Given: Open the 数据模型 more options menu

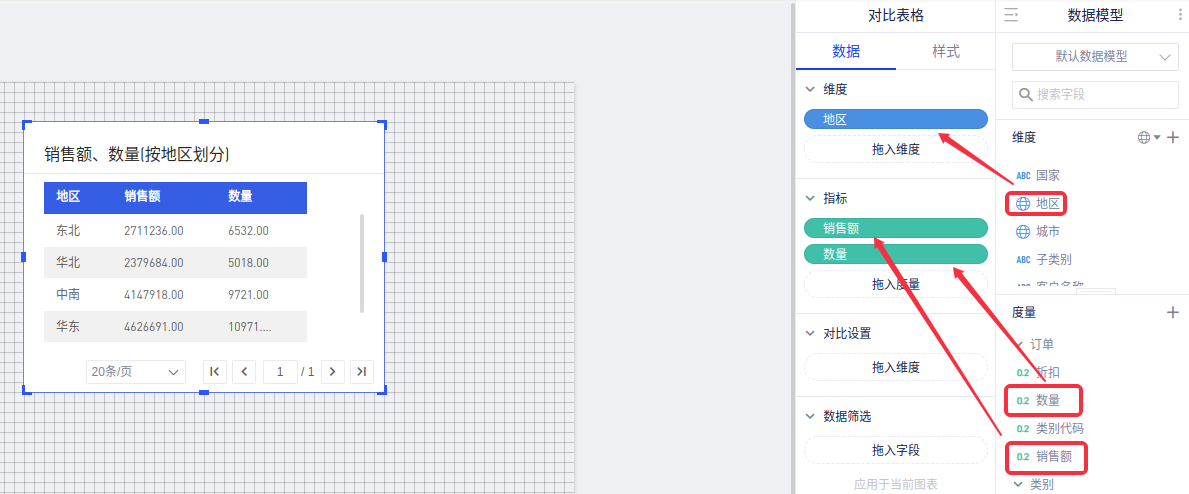Looking at the screenshot, I should point(1178,15).
